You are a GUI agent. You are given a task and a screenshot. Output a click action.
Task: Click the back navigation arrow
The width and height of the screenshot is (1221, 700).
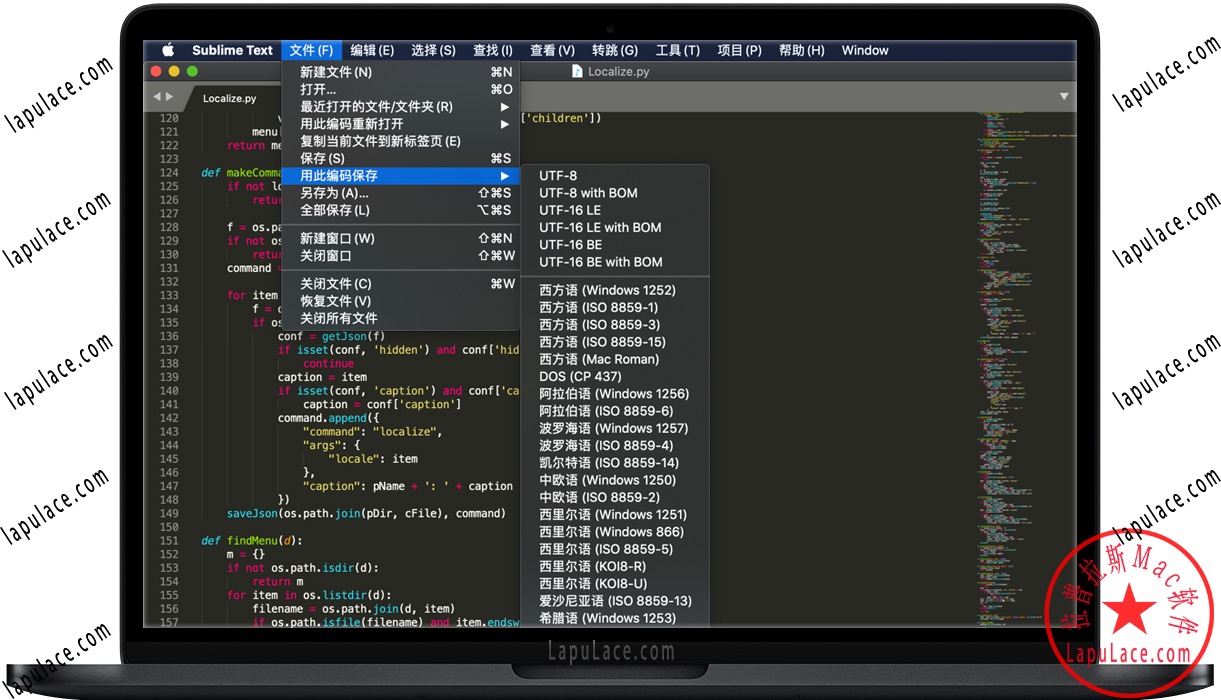[x=155, y=97]
